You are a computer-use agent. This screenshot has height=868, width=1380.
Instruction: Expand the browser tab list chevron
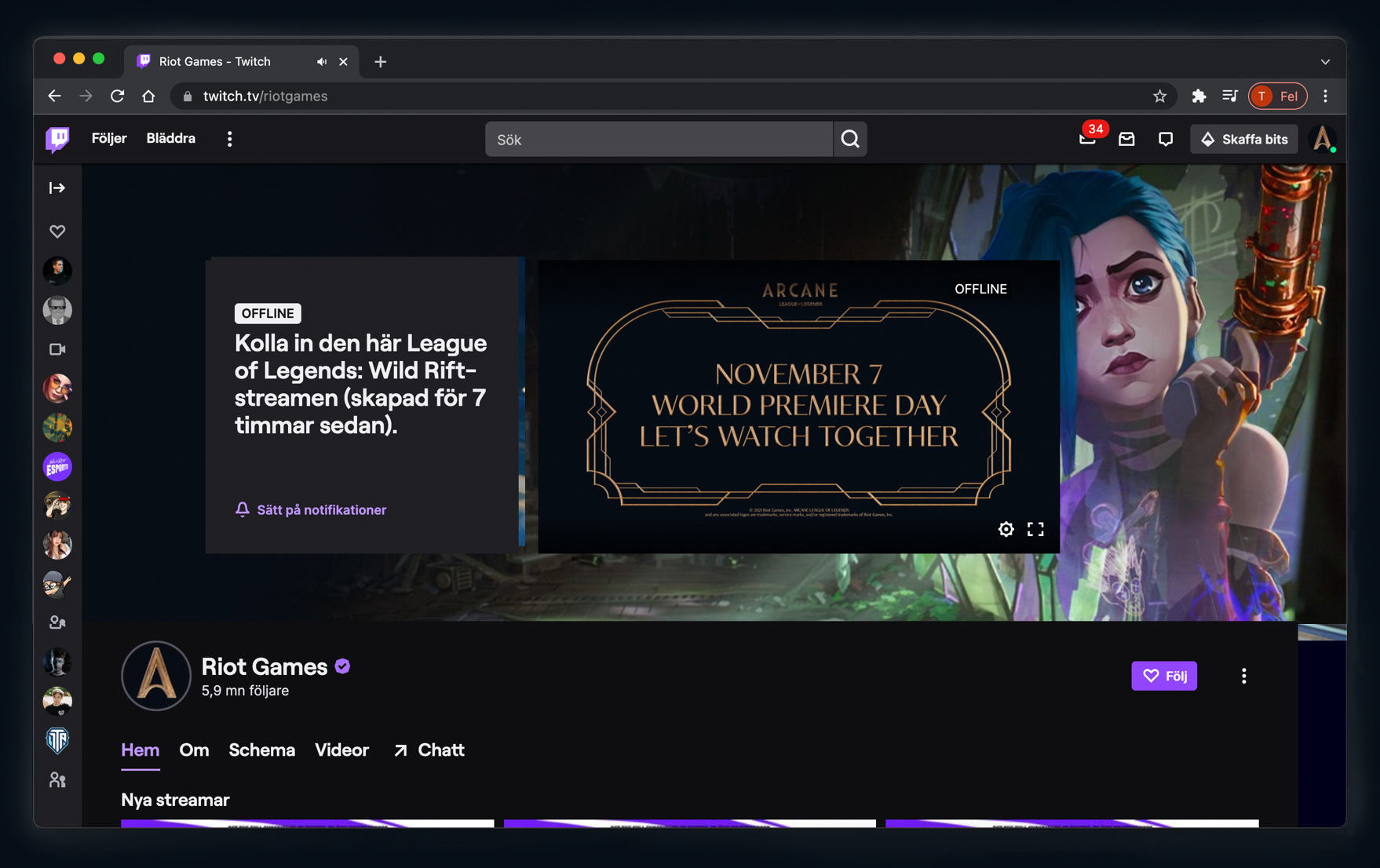click(1324, 61)
